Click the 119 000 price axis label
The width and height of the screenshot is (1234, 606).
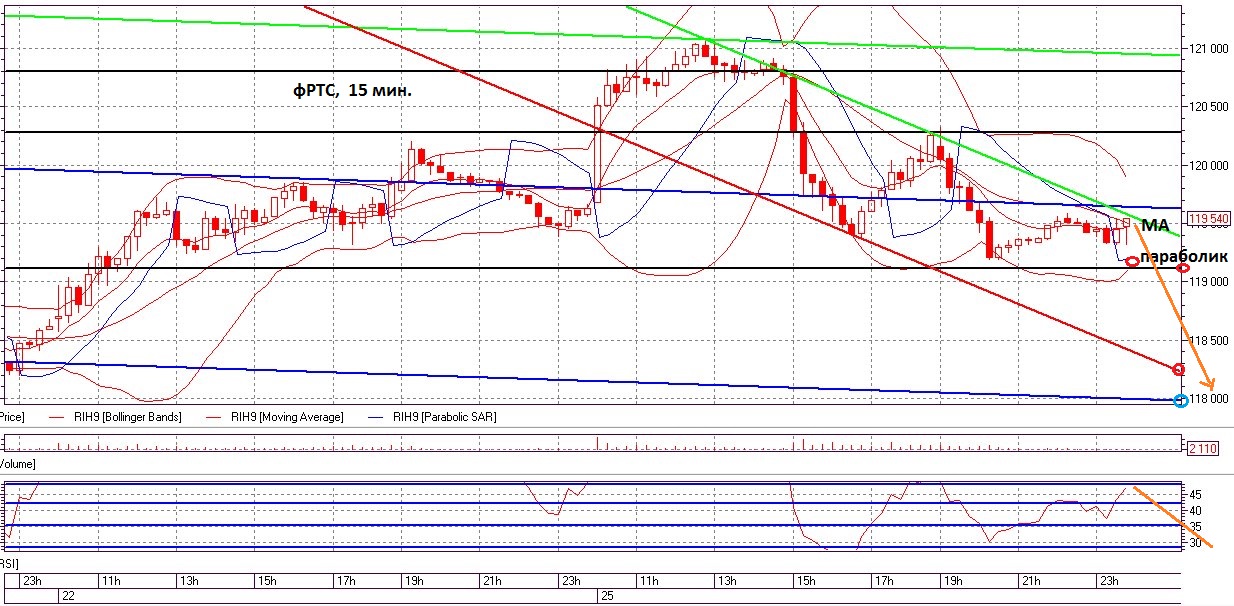[1211, 282]
